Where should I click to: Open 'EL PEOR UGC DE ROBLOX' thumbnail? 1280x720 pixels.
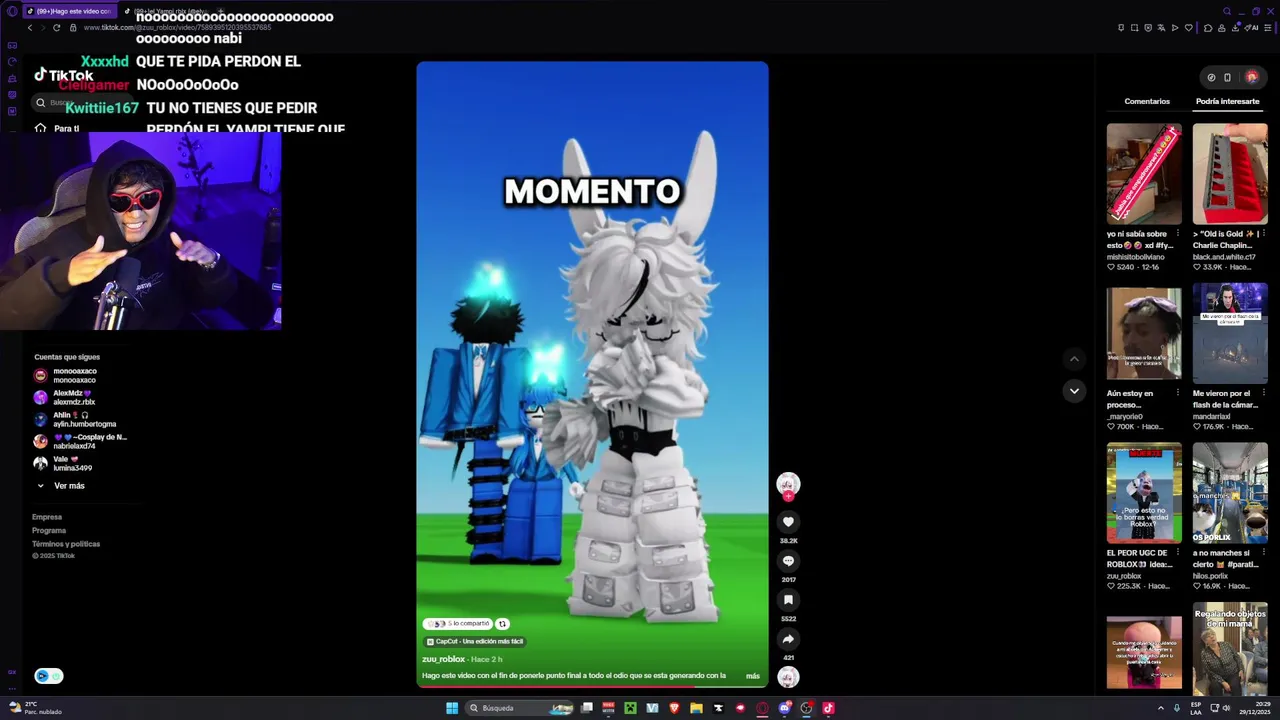pos(1144,493)
